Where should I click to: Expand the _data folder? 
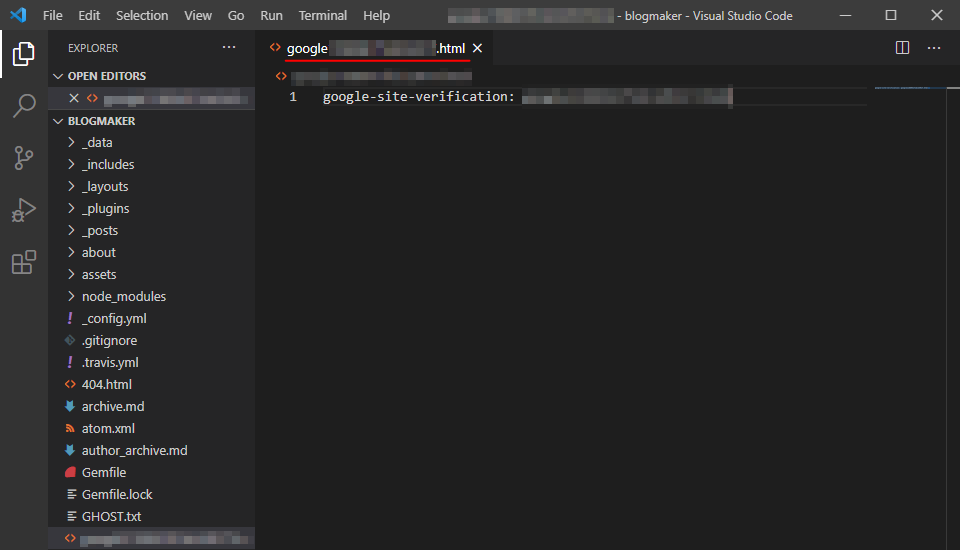(x=71, y=142)
